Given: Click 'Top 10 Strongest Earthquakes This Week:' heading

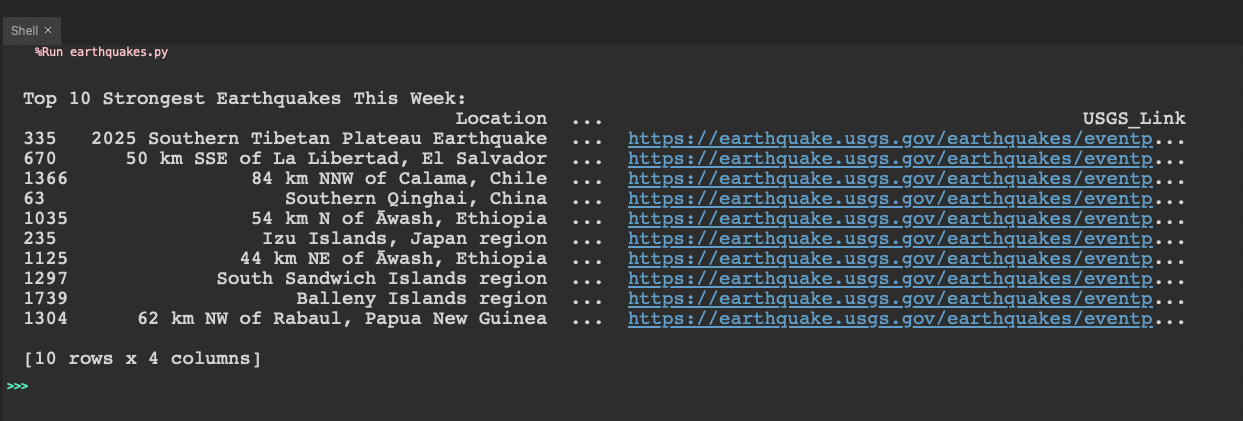Looking at the screenshot, I should point(245,98).
